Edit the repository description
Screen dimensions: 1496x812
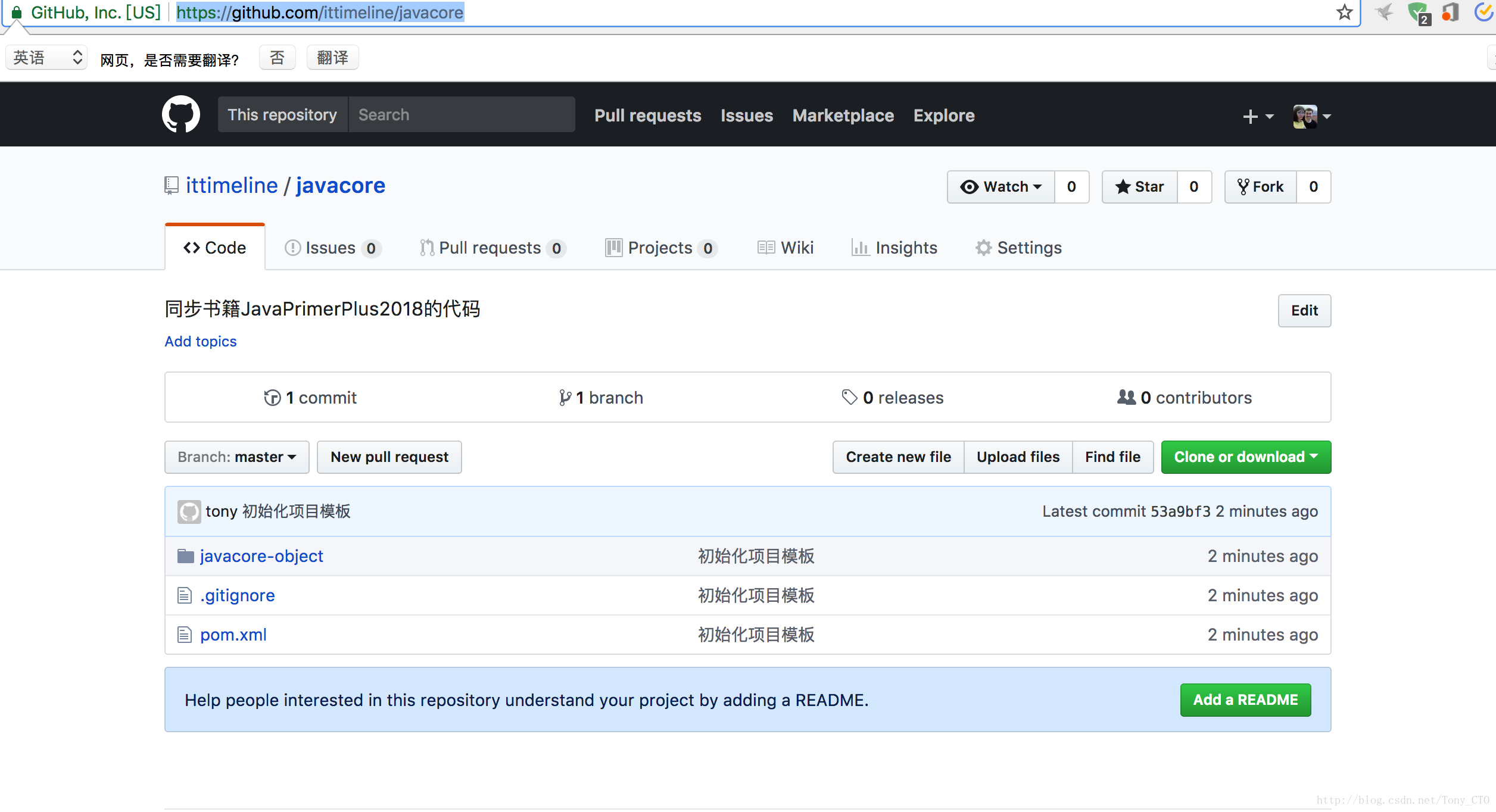point(1304,311)
